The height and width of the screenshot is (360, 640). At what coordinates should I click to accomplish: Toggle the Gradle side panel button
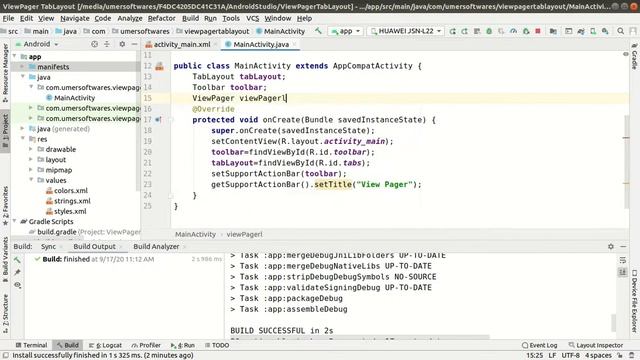click(634, 56)
